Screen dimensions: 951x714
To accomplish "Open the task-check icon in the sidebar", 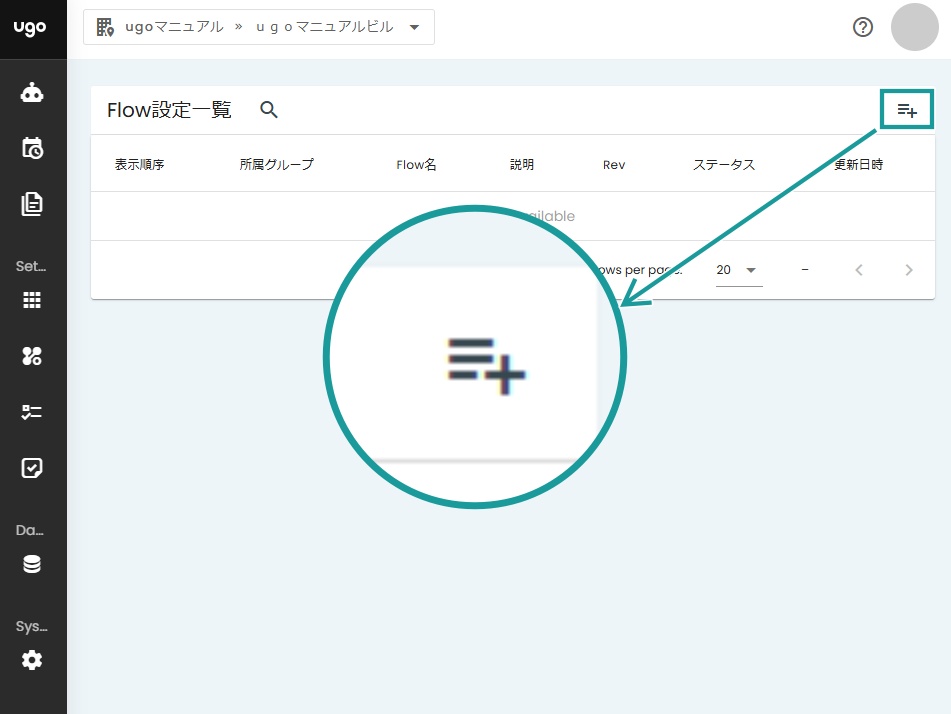I will pyautogui.click(x=33, y=467).
